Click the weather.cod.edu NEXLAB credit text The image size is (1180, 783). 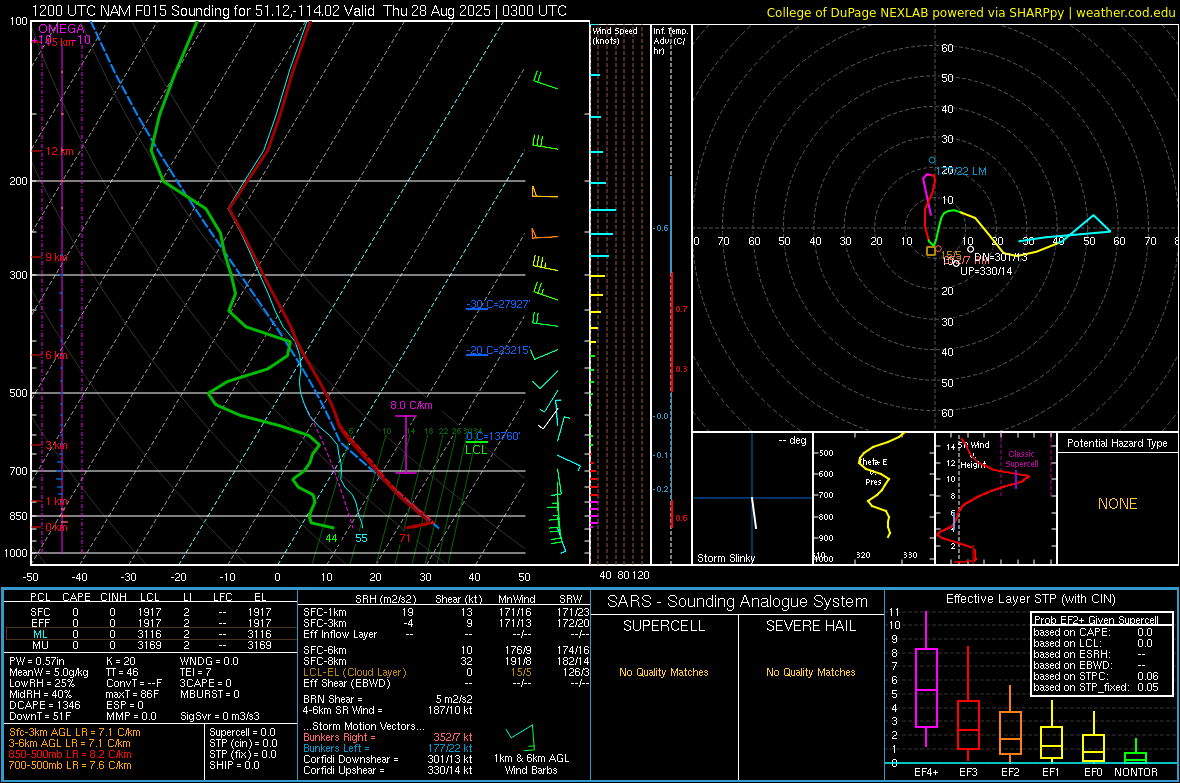pyautogui.click(x=970, y=12)
